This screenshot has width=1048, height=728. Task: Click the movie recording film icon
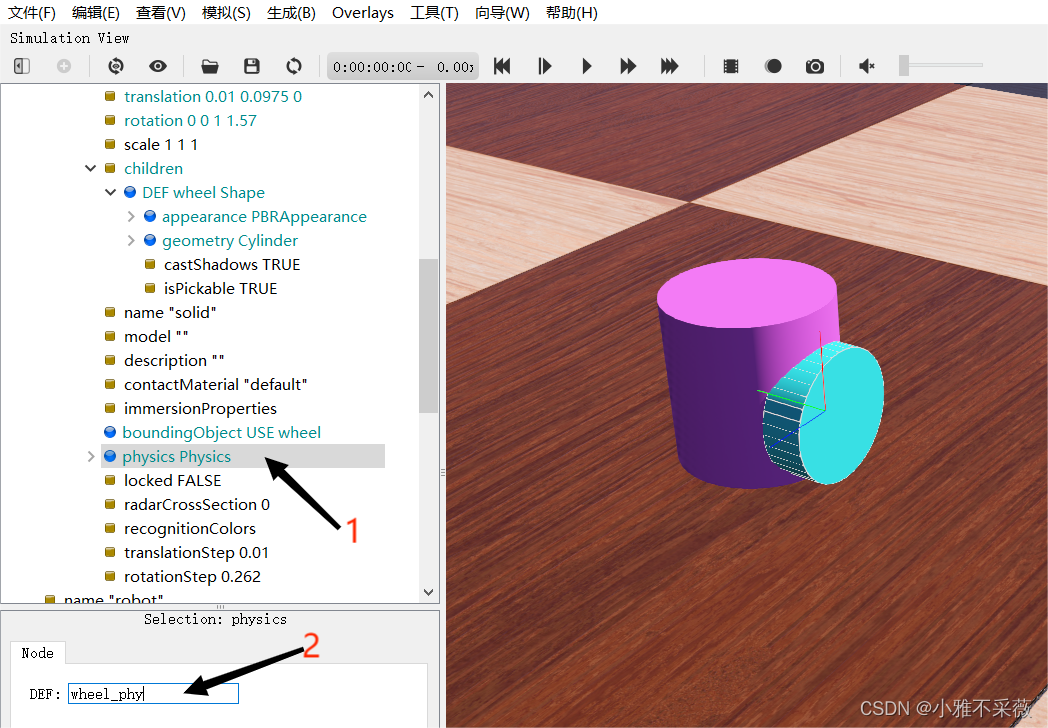tap(731, 66)
